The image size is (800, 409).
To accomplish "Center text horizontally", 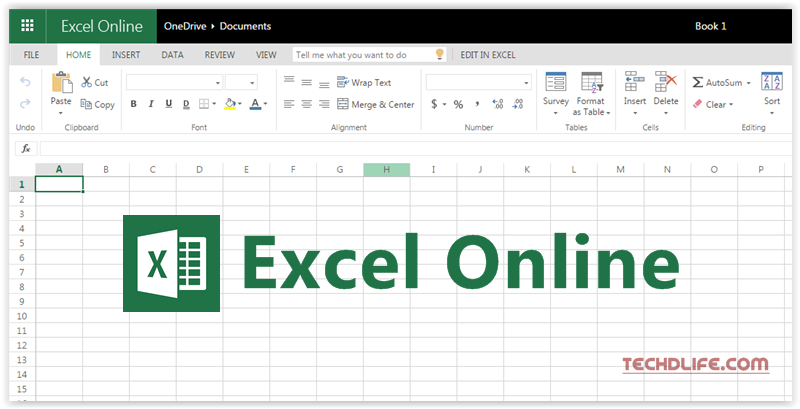I will [307, 104].
